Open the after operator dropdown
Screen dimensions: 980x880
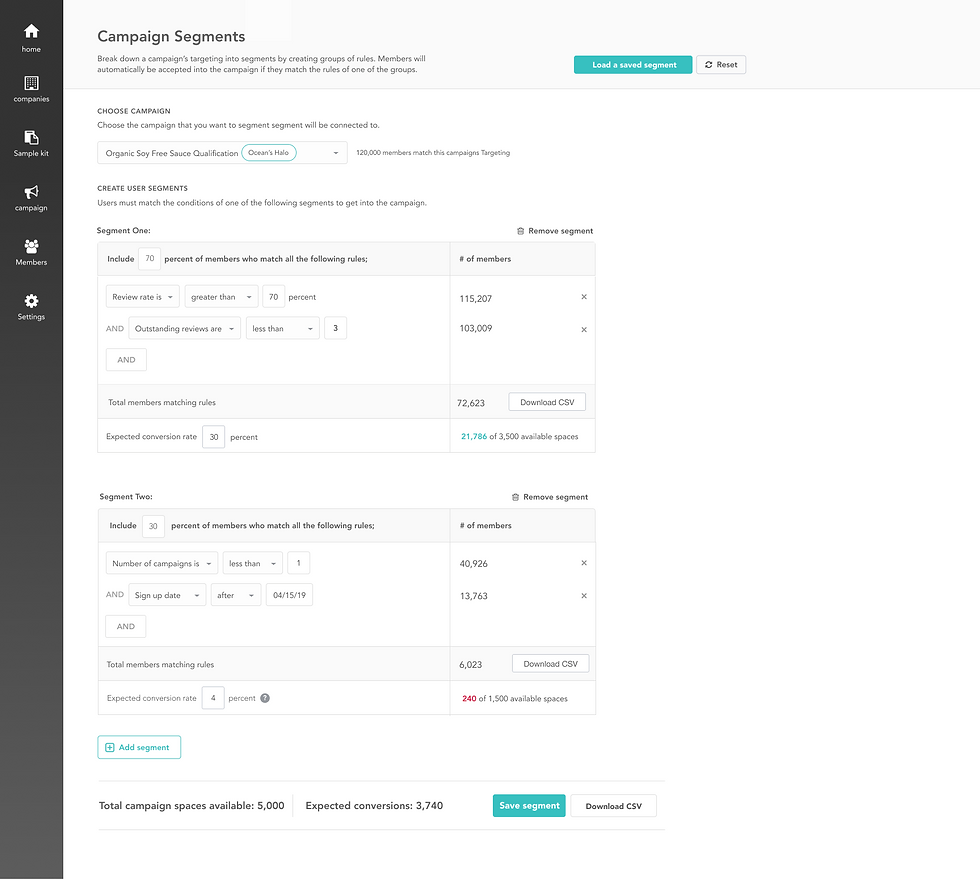coord(236,595)
